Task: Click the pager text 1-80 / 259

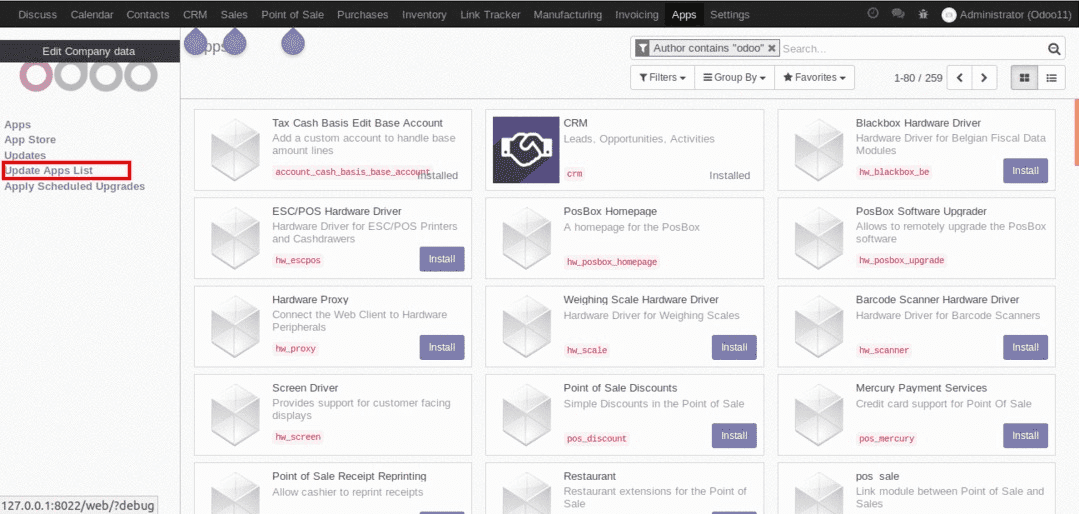Action: point(918,78)
